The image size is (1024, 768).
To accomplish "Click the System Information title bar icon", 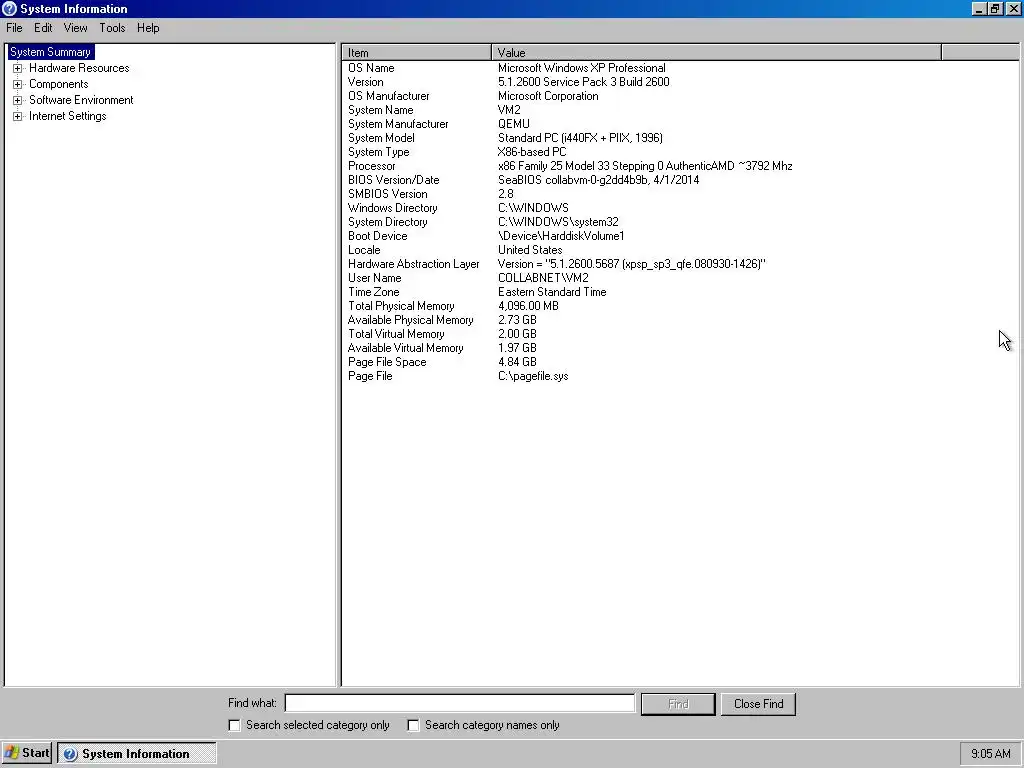I will coord(9,8).
